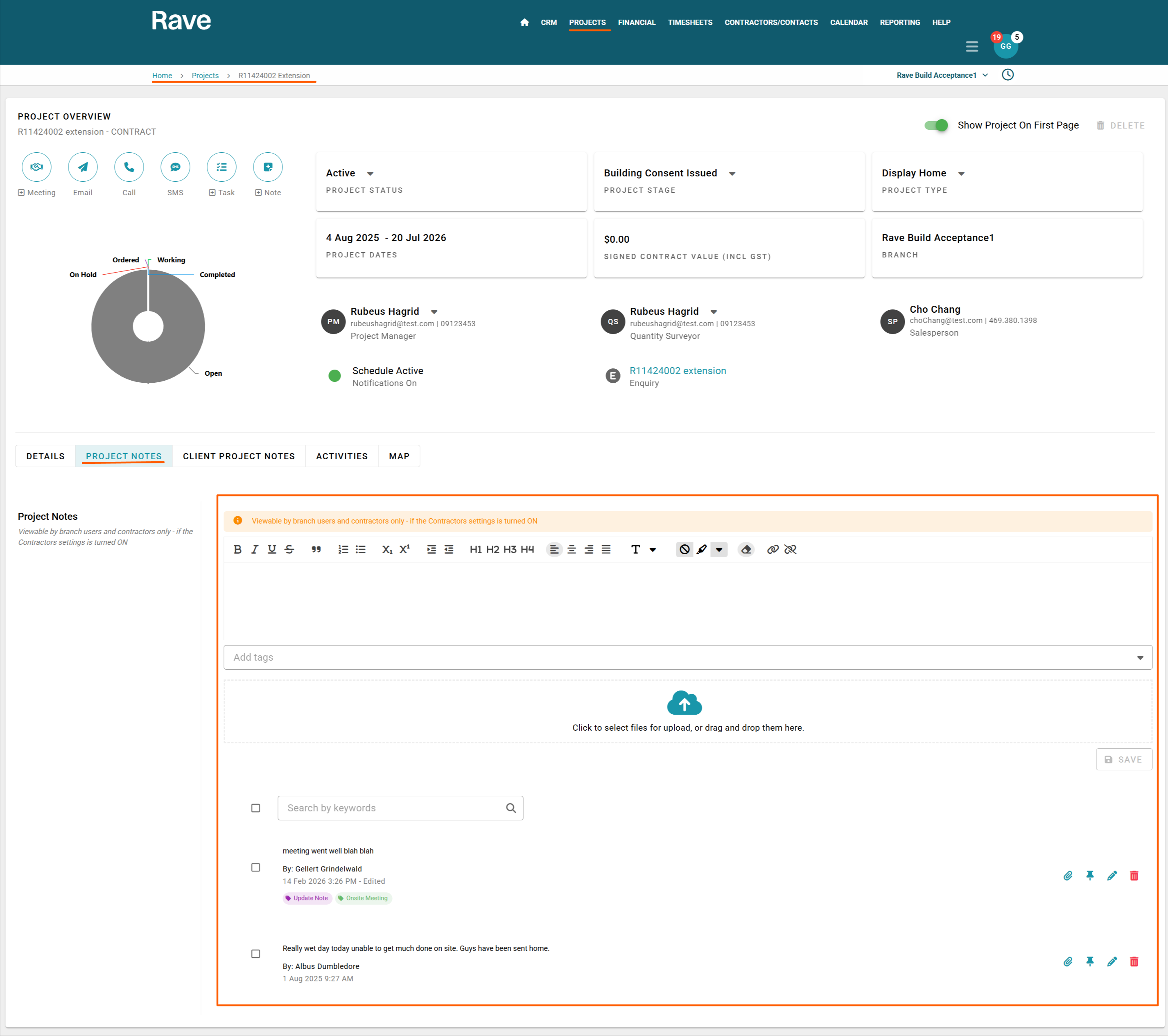Image resolution: width=1168 pixels, height=1036 pixels.
Task: Open the Add tags dropdown
Action: point(1139,658)
